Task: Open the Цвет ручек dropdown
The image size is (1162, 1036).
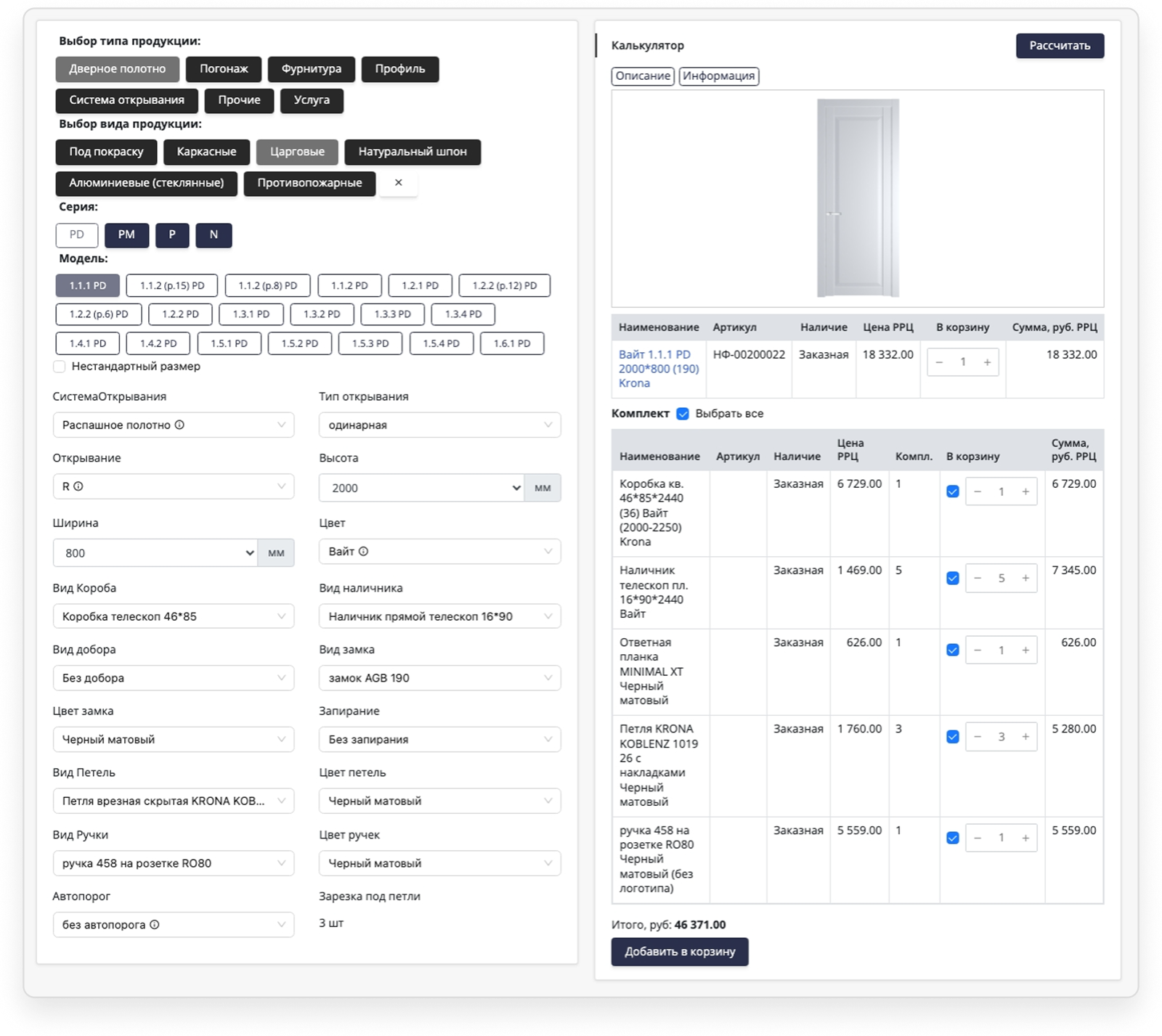Action: 439,863
